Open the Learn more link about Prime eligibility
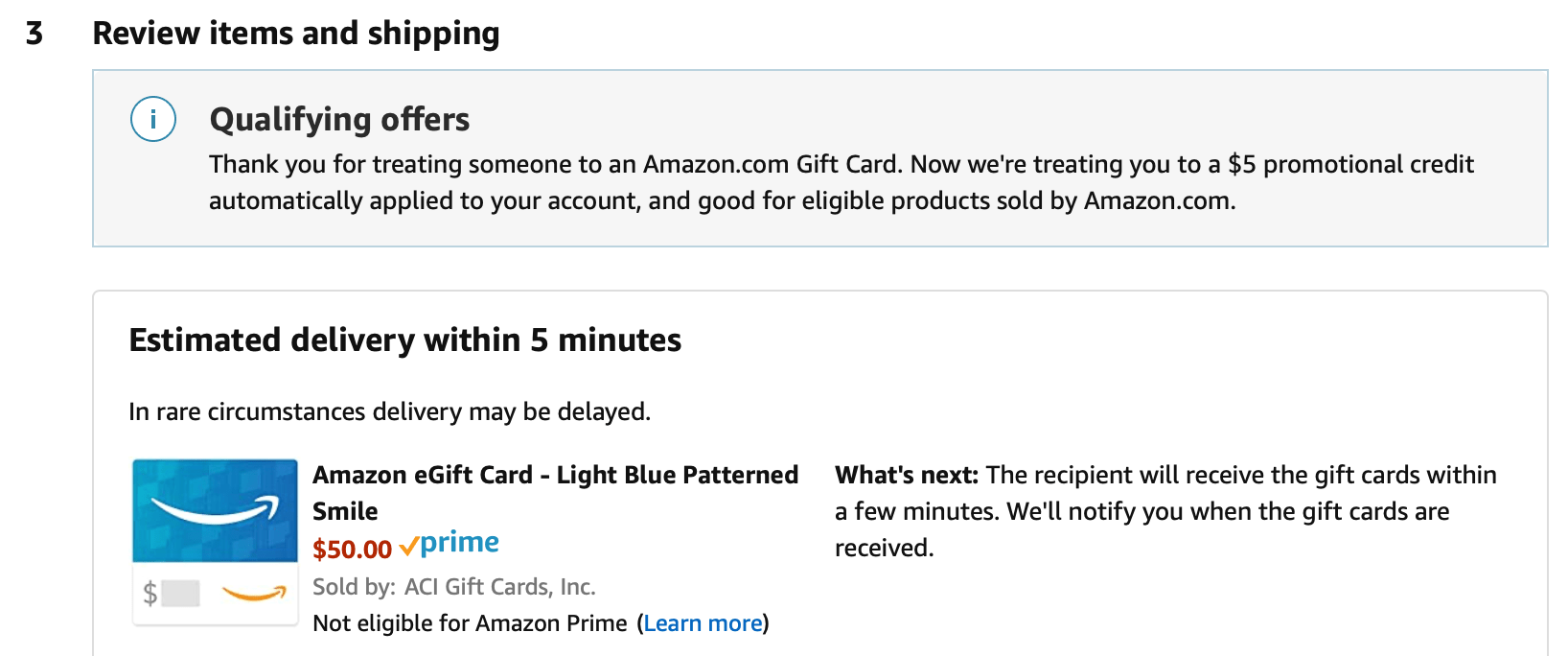1568x656 pixels. (x=703, y=622)
